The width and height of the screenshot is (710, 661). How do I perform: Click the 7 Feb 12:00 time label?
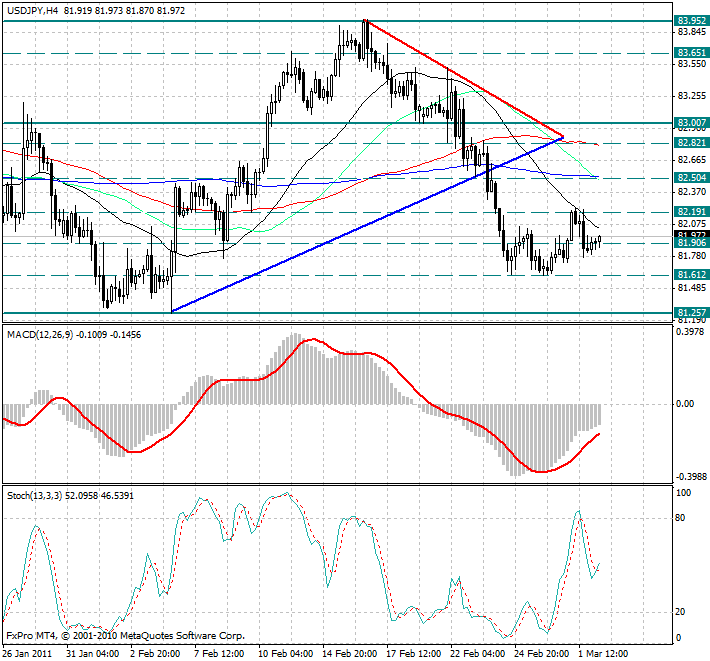[219, 654]
